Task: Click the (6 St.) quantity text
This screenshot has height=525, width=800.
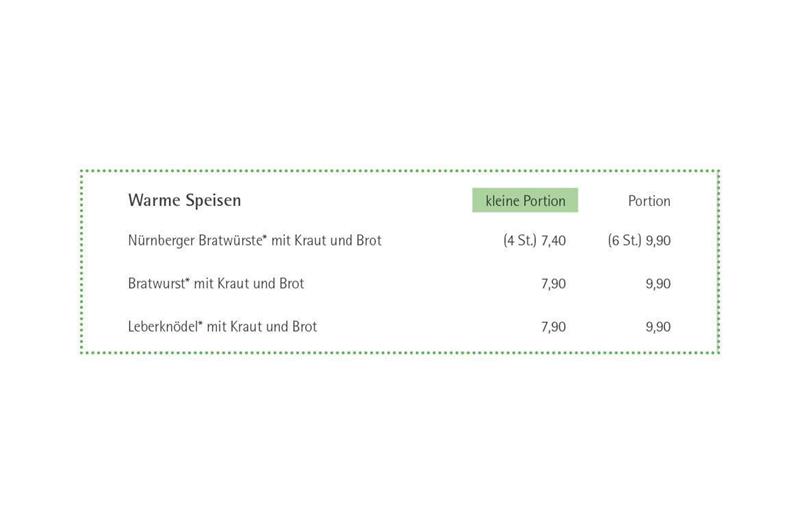Action: pos(624,240)
